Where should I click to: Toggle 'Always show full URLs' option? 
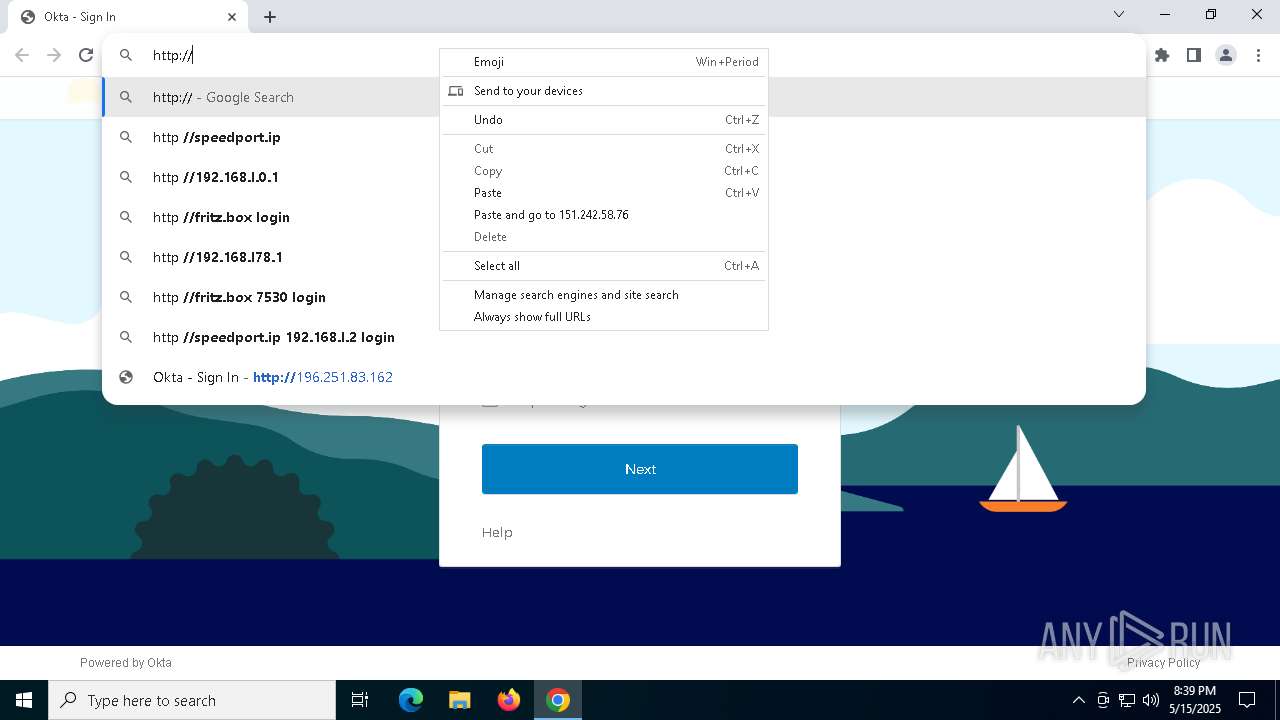(x=604, y=317)
